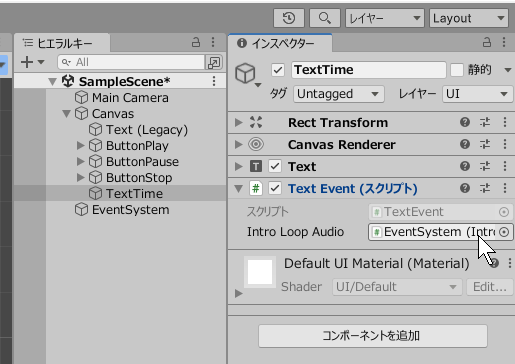Expand the ButtonPlay hierarchy item
The width and height of the screenshot is (515, 364).
80,145
